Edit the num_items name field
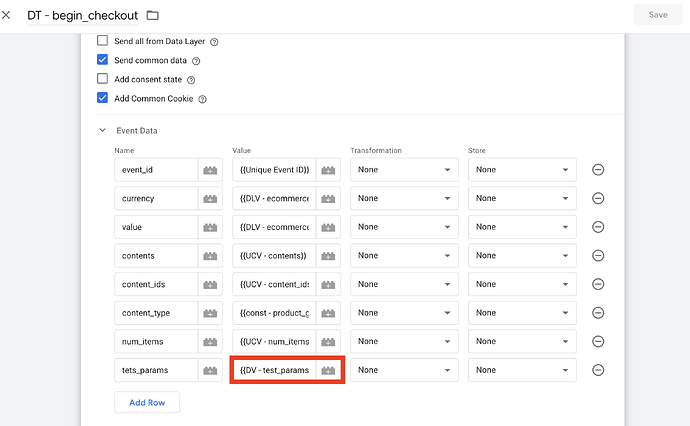The image size is (690, 426). [156, 342]
